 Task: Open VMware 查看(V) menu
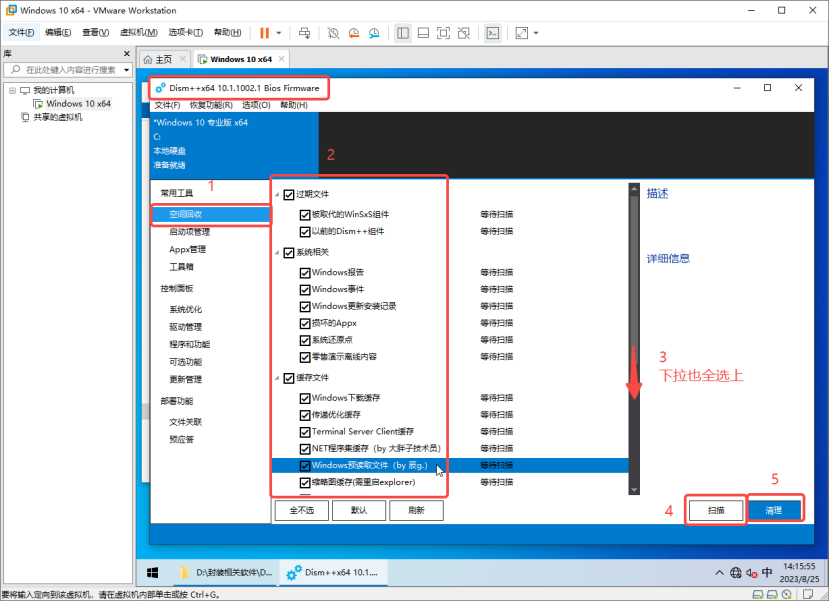tap(95, 33)
